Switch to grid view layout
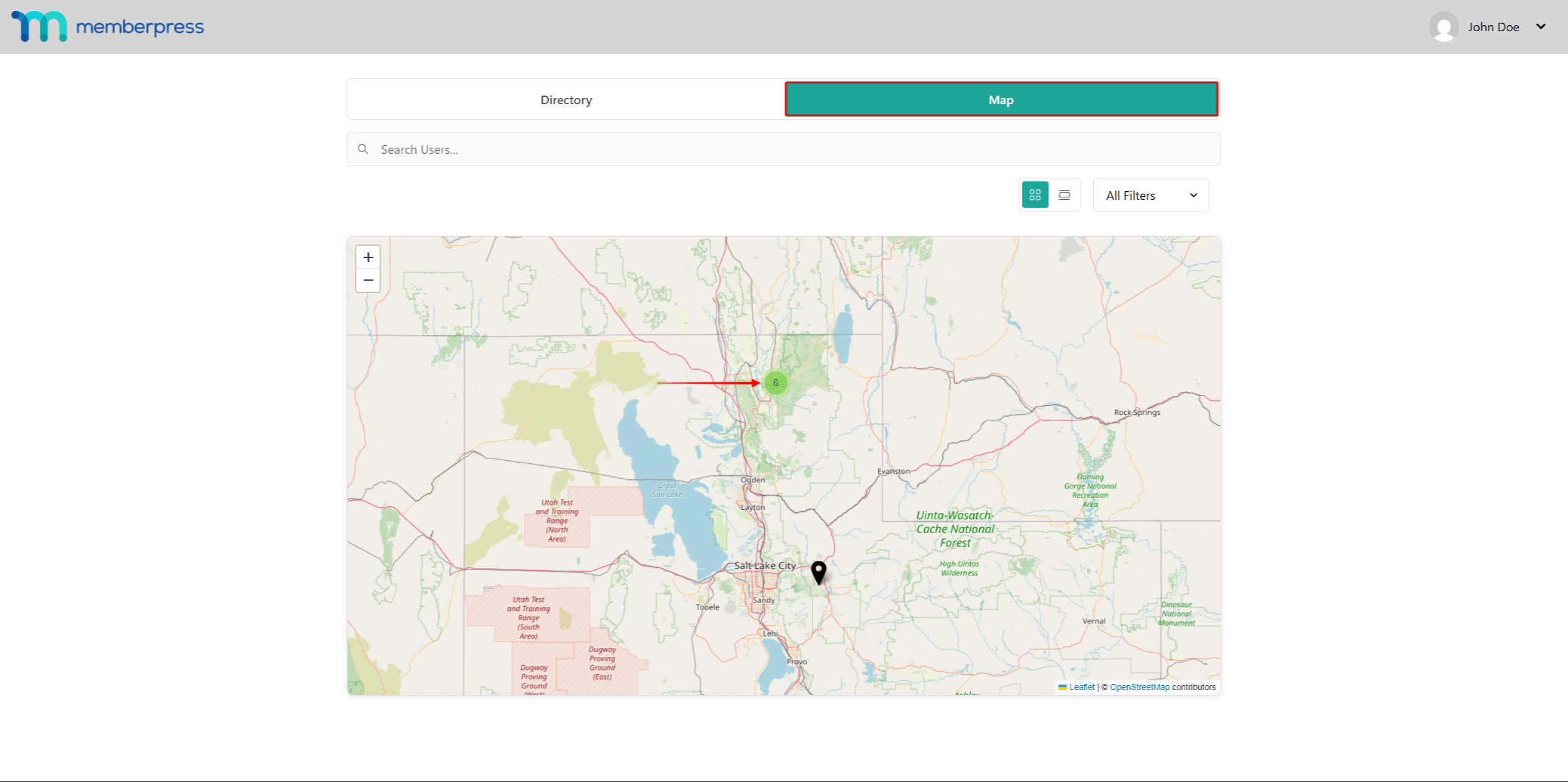The width and height of the screenshot is (1568, 782). (1034, 195)
